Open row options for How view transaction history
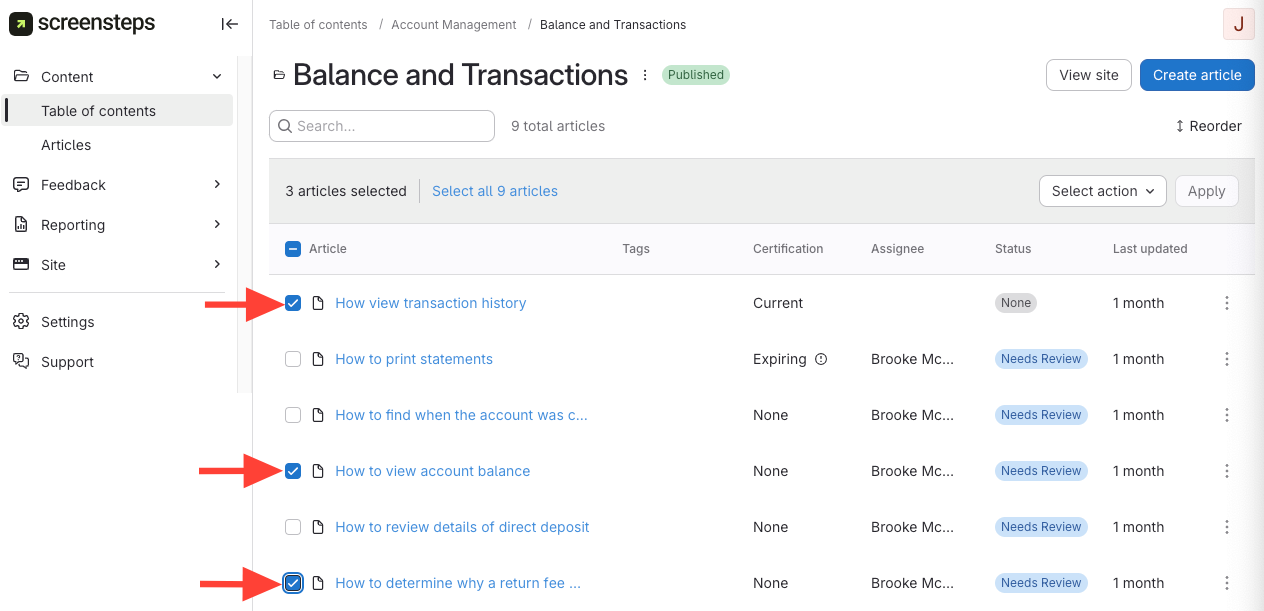The height and width of the screenshot is (611, 1264). pos(1227,303)
